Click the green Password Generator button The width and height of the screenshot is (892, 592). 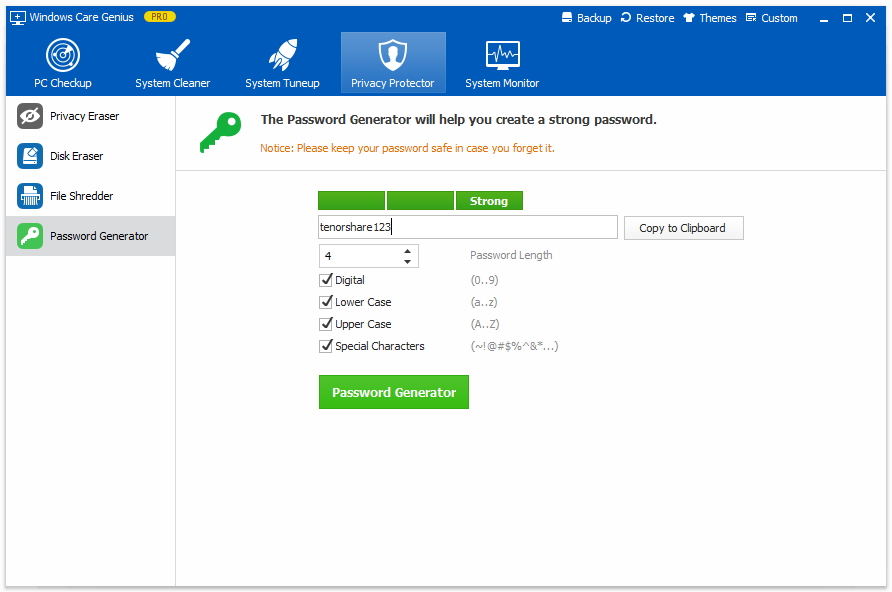(394, 392)
